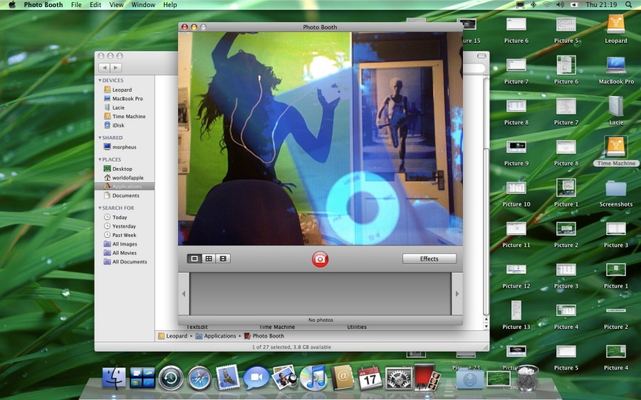Select MacBook Pro in the Finder sidebar
Viewport: 641px width, 400px height.
coord(127,99)
